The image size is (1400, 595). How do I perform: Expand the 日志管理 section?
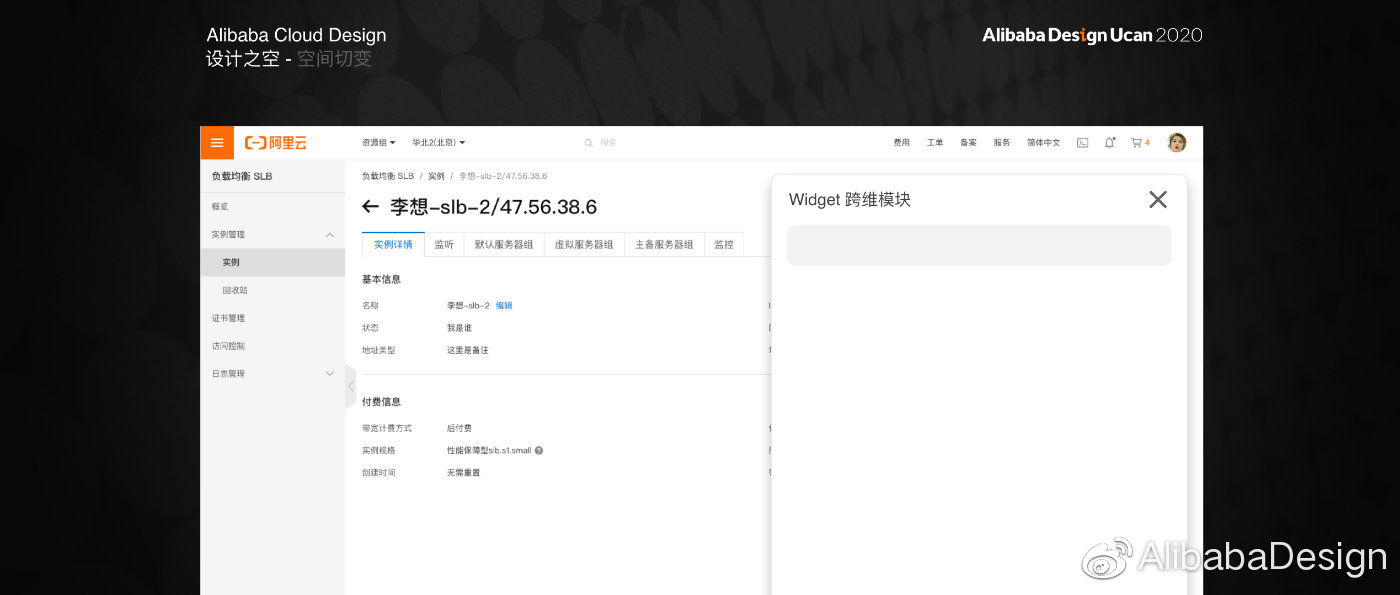(x=330, y=373)
